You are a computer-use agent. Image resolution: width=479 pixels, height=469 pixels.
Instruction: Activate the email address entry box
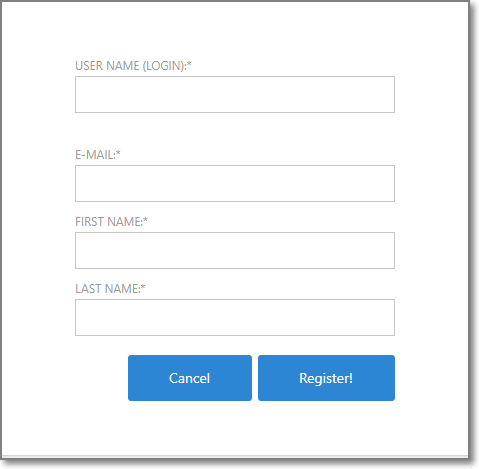[x=235, y=183]
